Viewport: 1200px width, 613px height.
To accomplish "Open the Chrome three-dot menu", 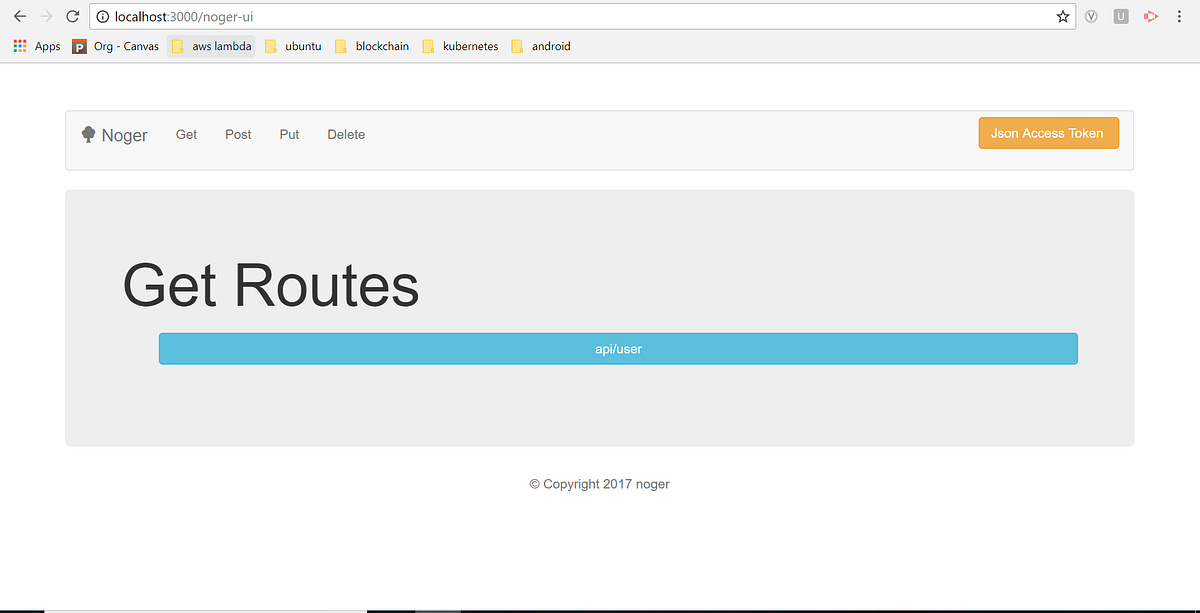I will 1179,16.
